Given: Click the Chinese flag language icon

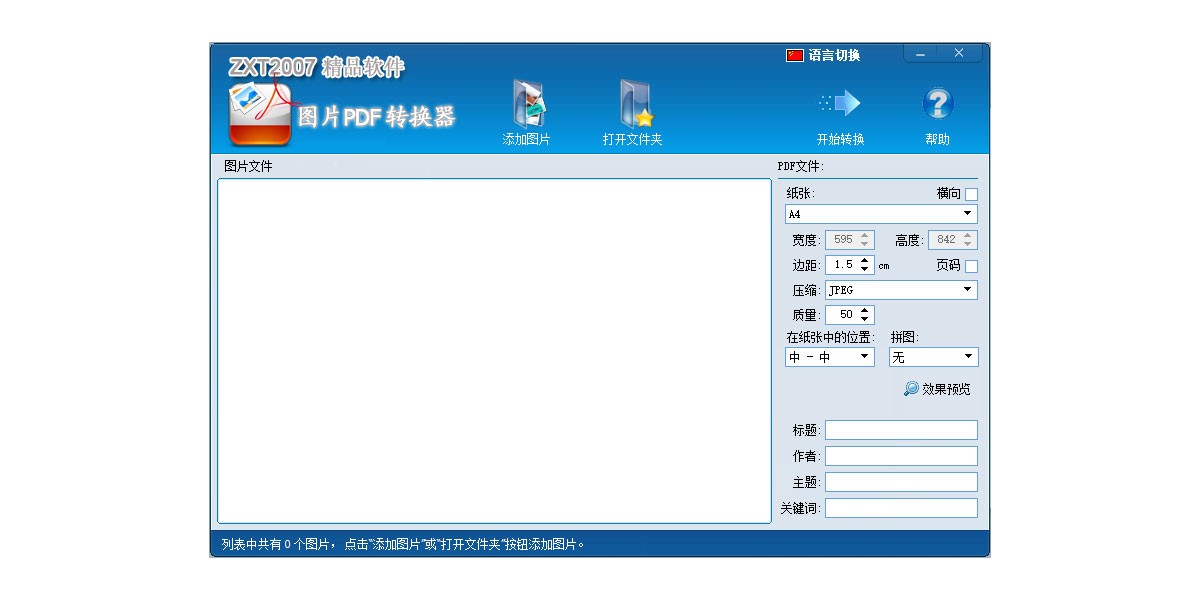Looking at the screenshot, I should pyautogui.click(x=795, y=56).
